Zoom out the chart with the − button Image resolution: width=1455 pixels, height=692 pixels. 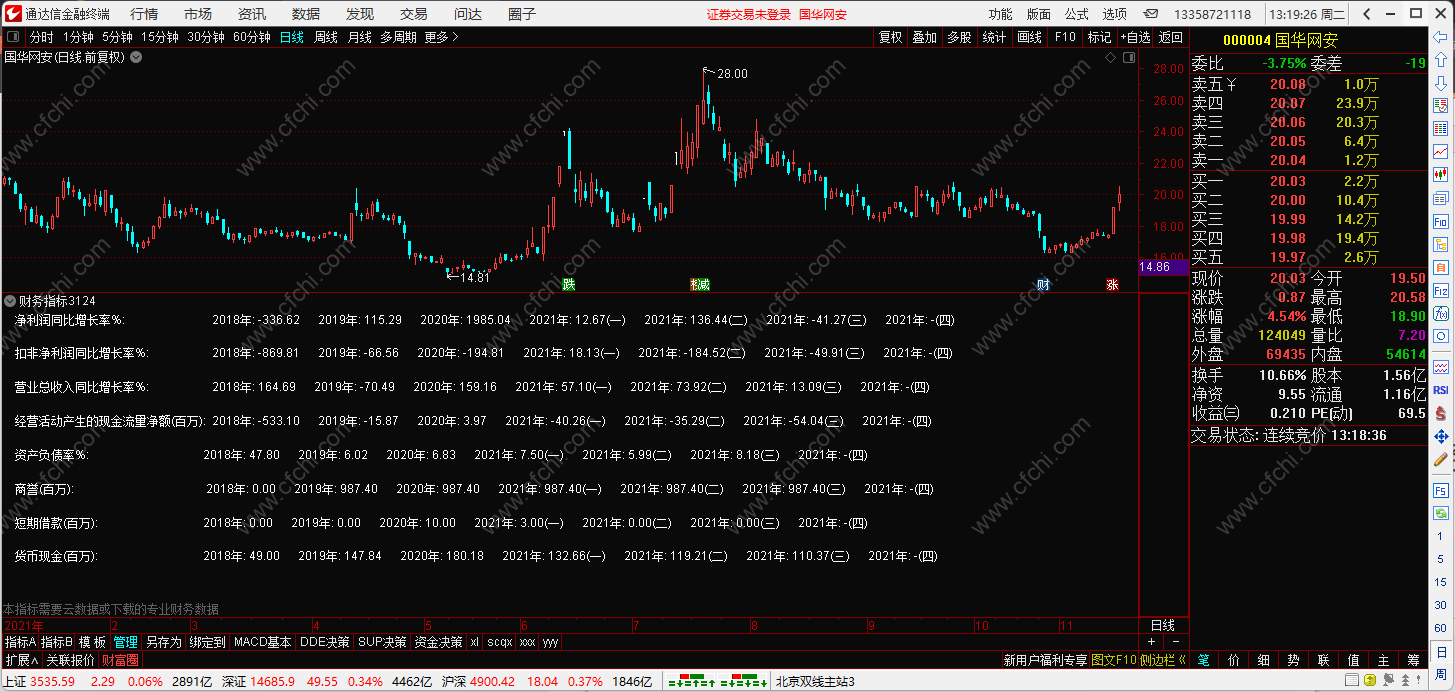(x=1175, y=641)
